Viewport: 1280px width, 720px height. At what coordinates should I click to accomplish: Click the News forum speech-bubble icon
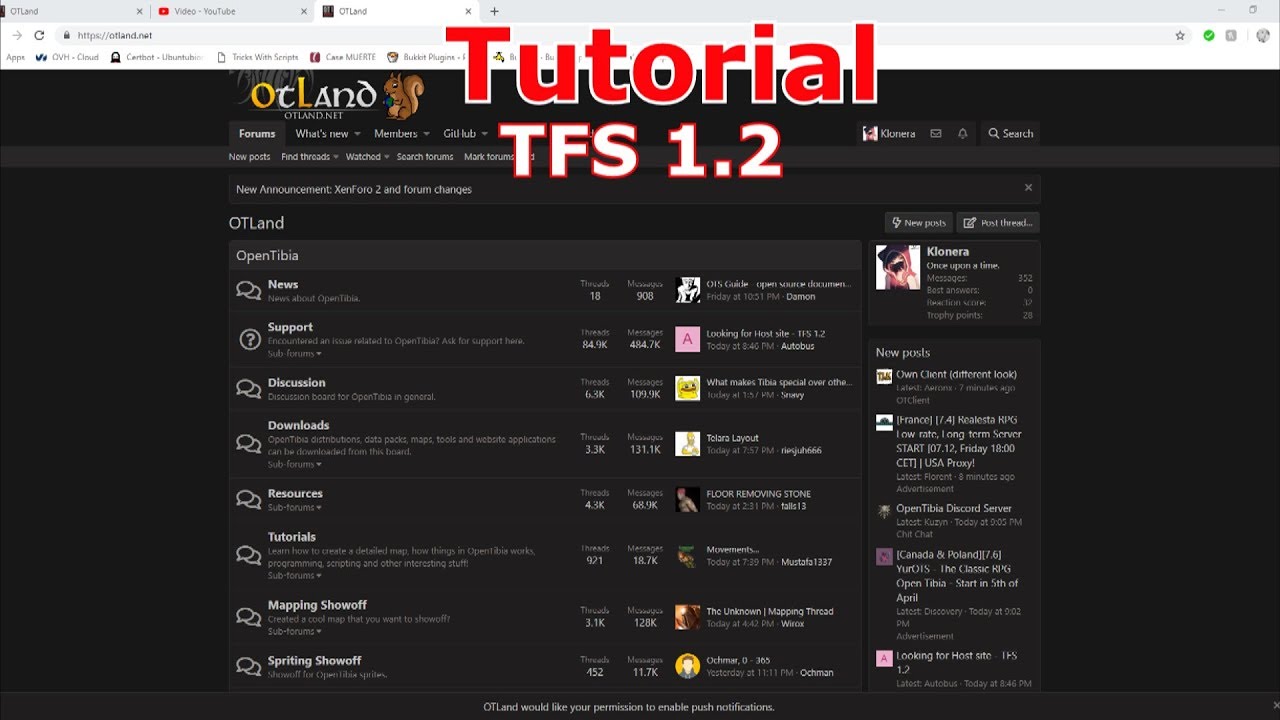click(249, 291)
